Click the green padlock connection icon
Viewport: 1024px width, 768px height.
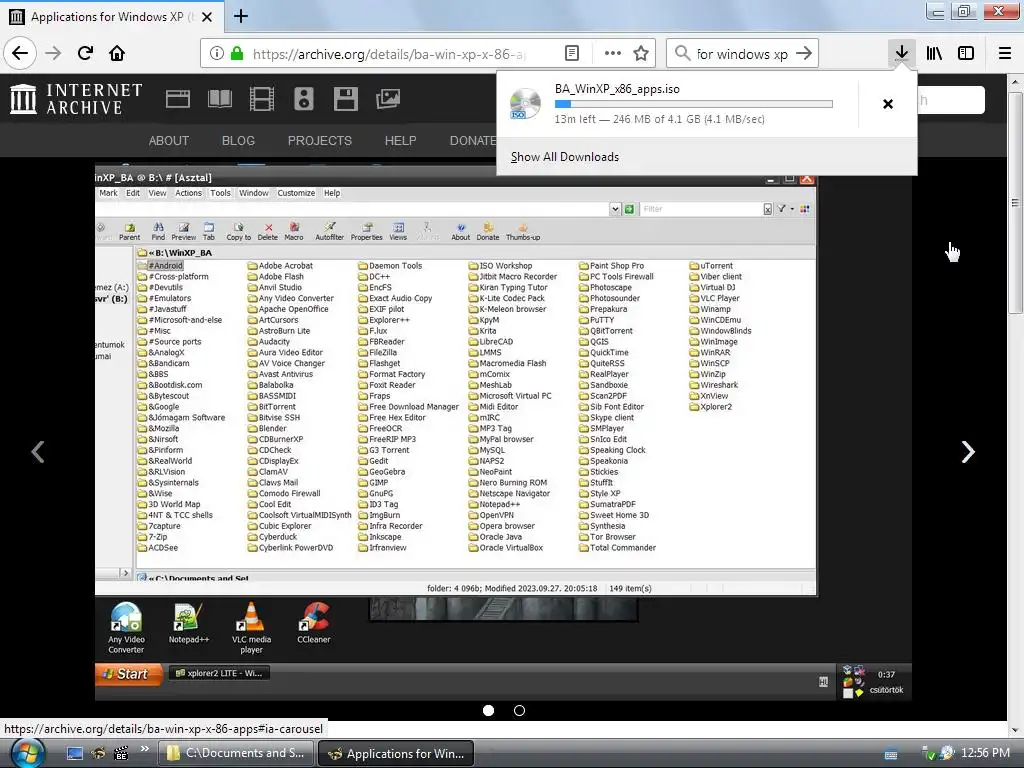click(x=237, y=54)
